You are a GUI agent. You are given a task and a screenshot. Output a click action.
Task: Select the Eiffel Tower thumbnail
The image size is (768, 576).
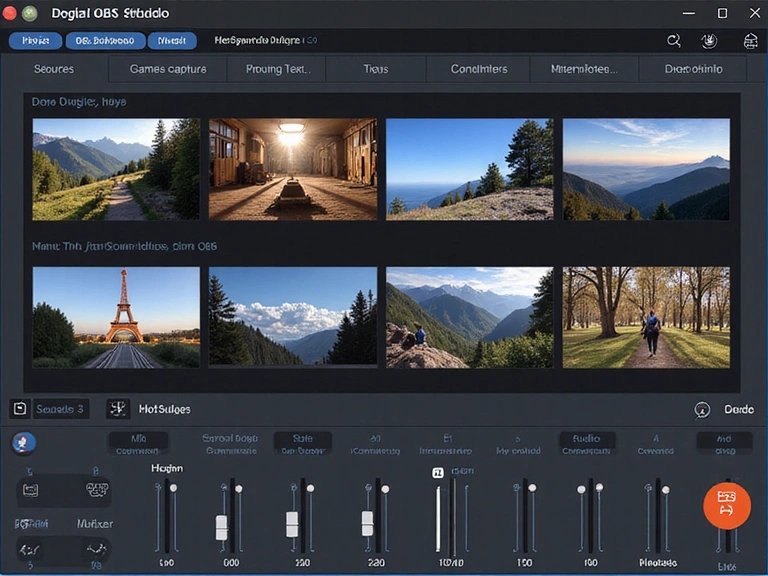coord(116,317)
